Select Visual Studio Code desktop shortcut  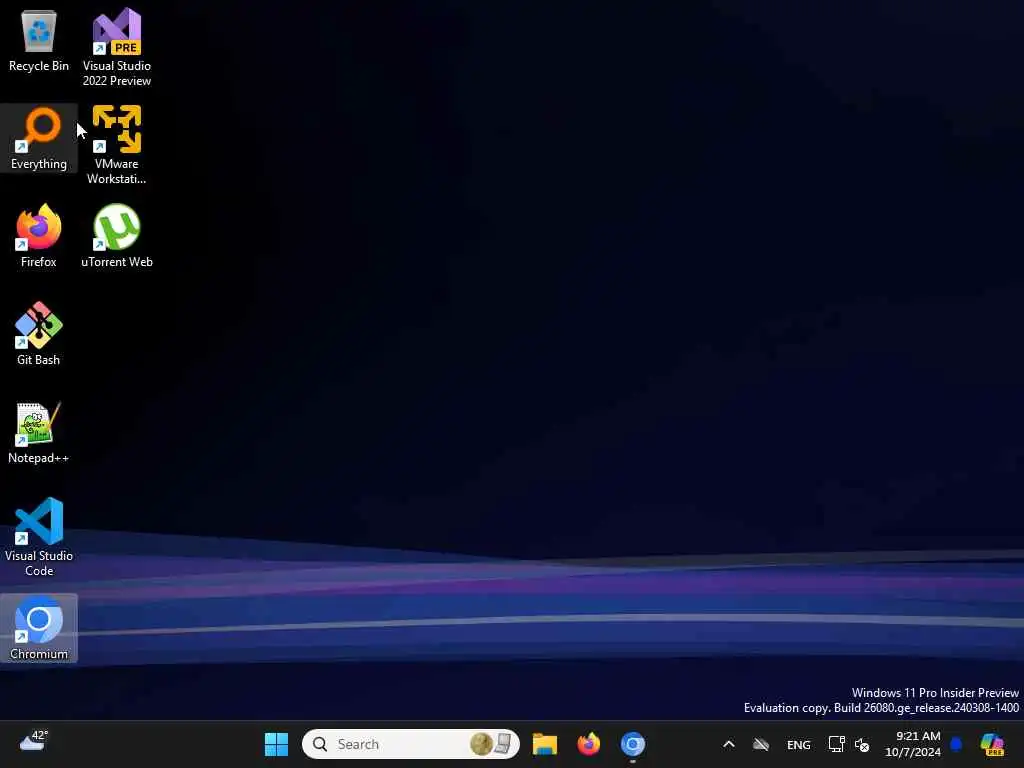point(39,537)
